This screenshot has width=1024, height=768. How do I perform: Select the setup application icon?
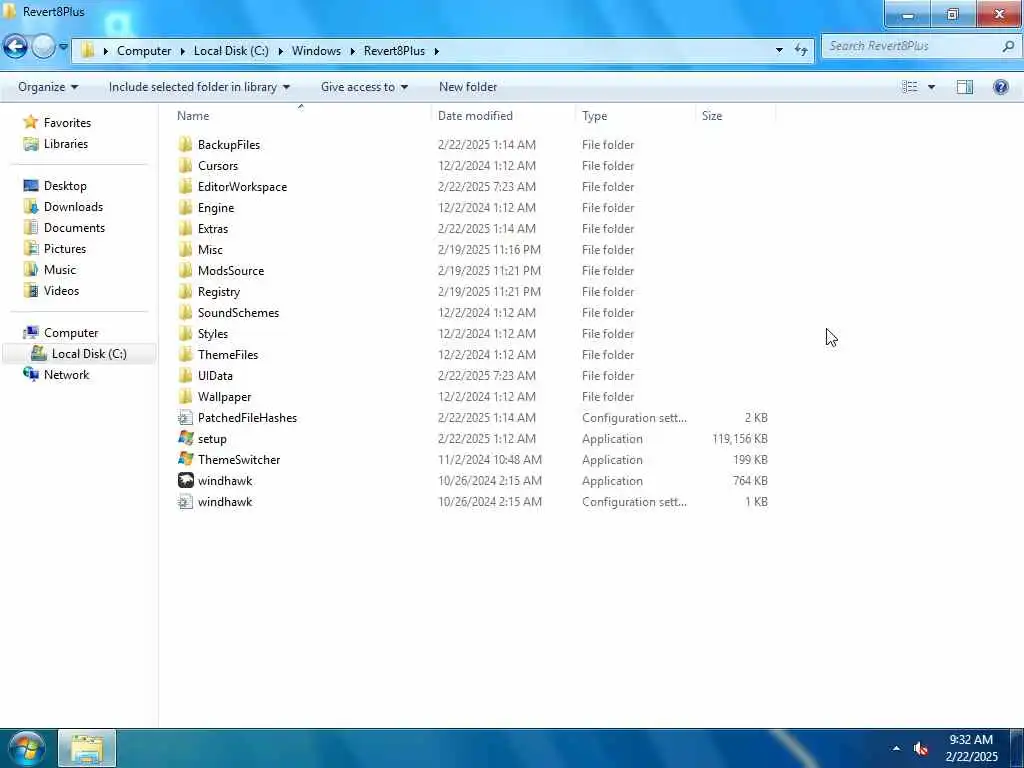point(185,438)
